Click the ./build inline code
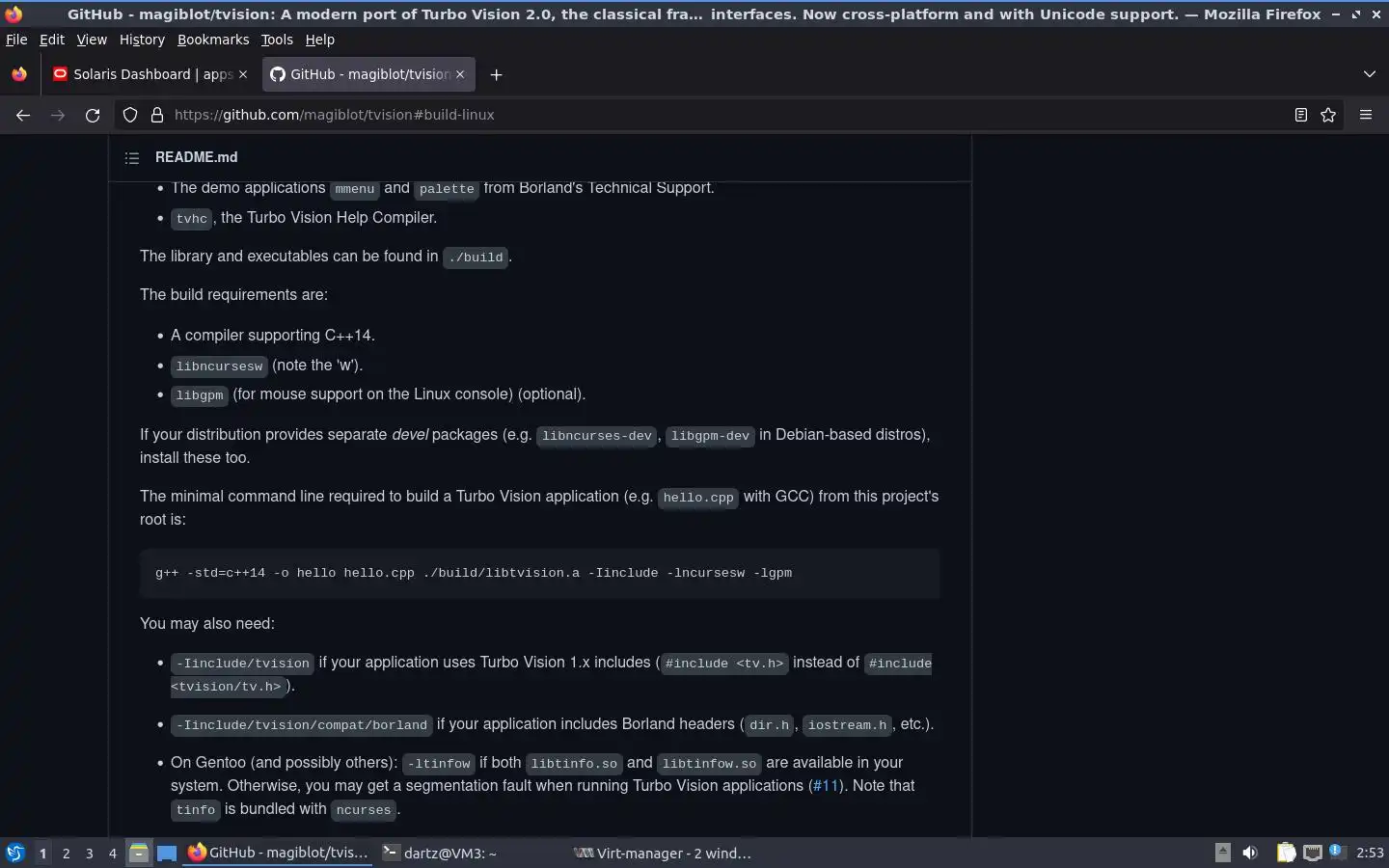Image resolution: width=1389 pixels, height=868 pixels. click(x=476, y=258)
